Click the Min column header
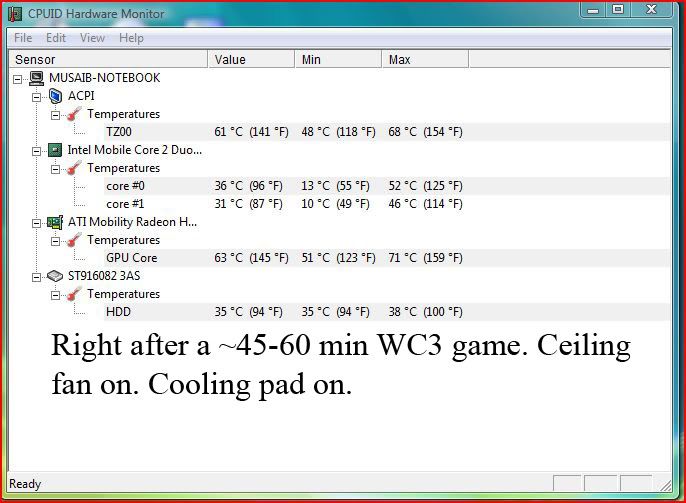The height and width of the screenshot is (503, 686). tap(338, 59)
